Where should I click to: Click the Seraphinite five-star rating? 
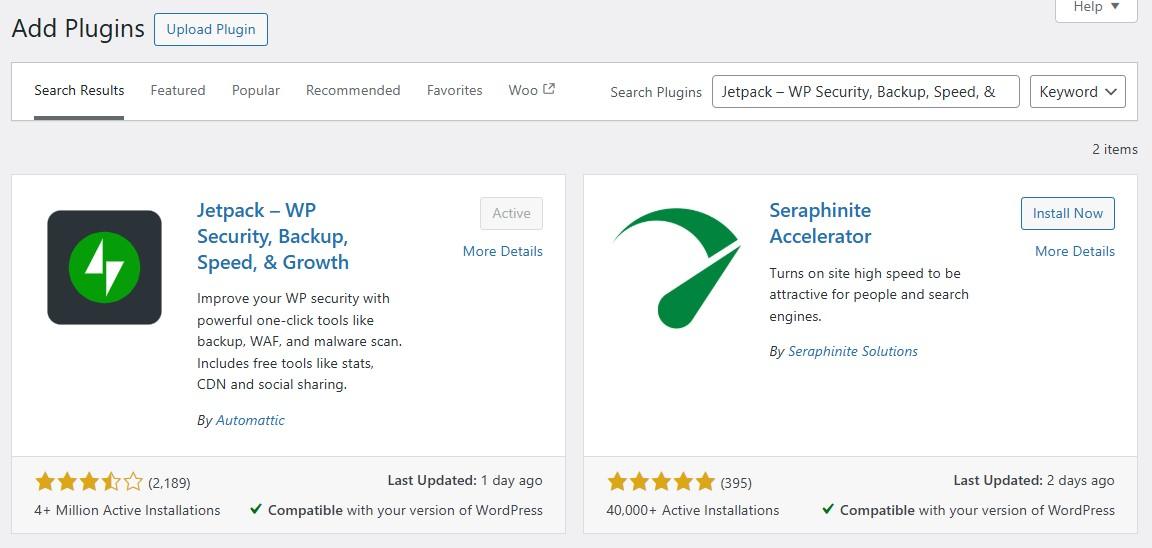pos(661,482)
